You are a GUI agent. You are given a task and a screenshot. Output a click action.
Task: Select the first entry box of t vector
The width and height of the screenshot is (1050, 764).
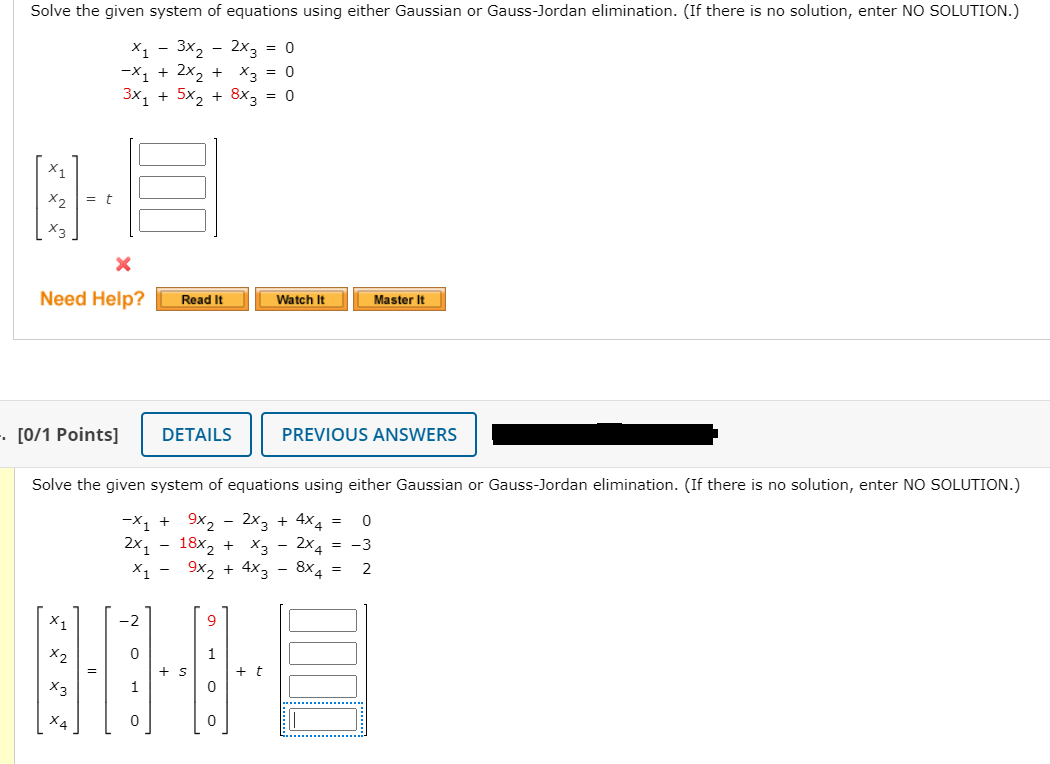(x=323, y=620)
